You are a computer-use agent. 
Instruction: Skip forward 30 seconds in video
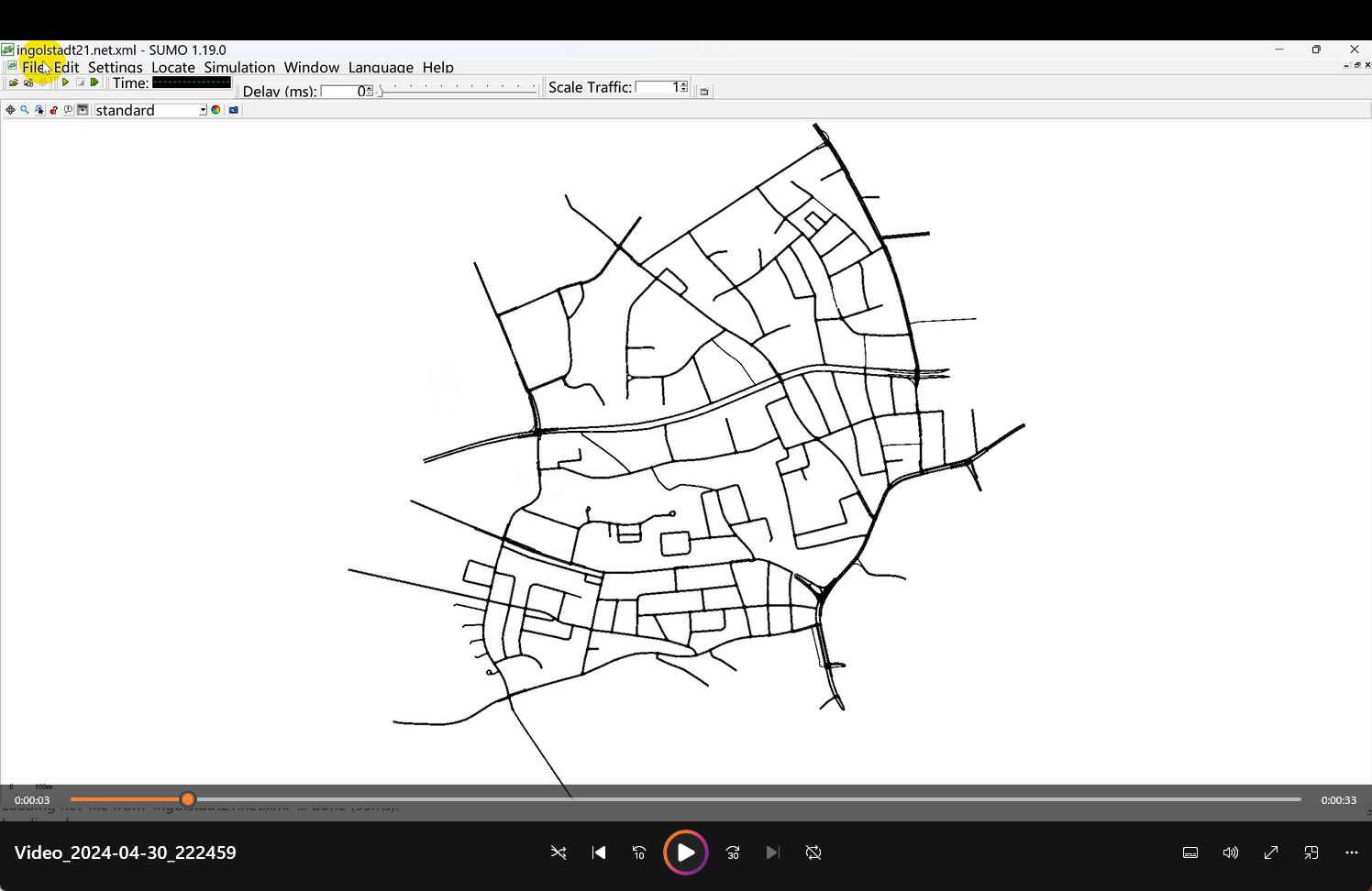tap(733, 852)
